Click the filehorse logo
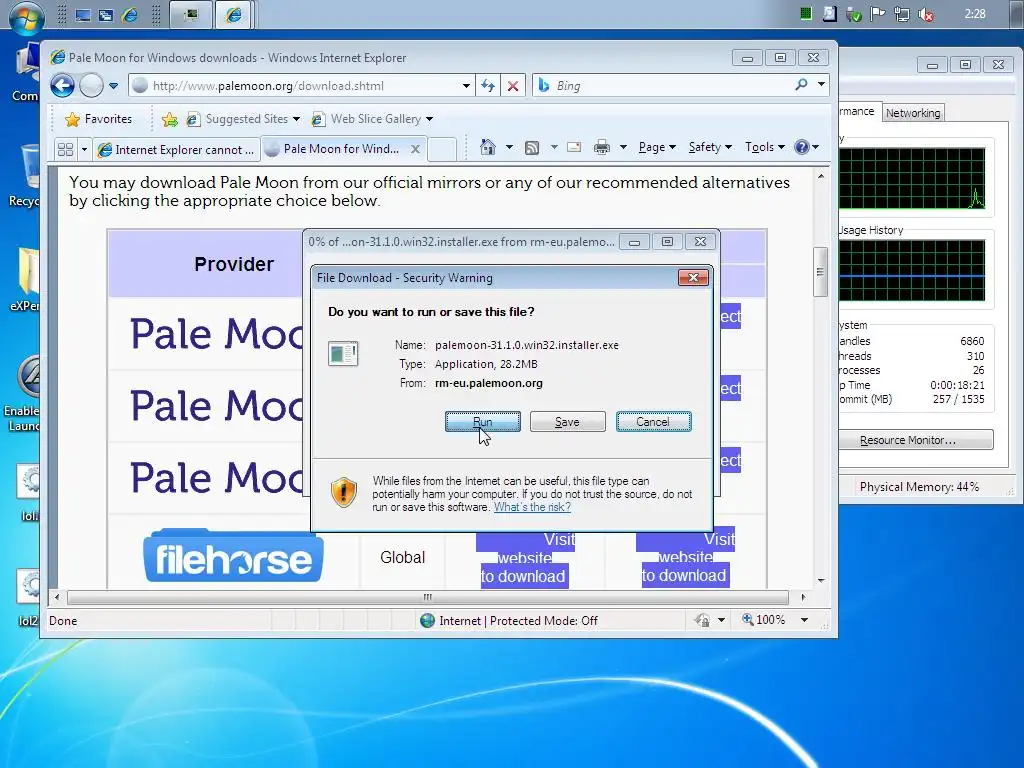The height and width of the screenshot is (768, 1024). click(233, 556)
